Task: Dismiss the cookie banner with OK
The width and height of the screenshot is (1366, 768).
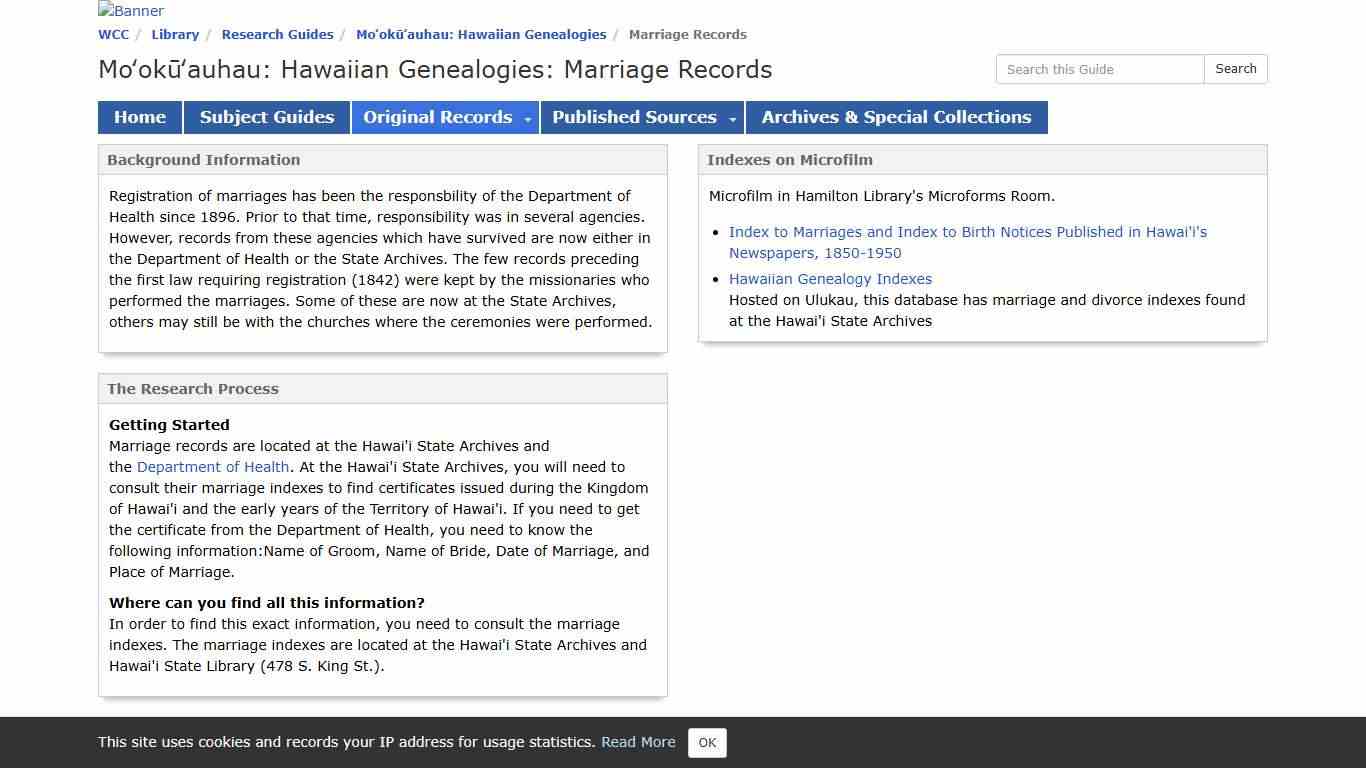Action: click(707, 743)
